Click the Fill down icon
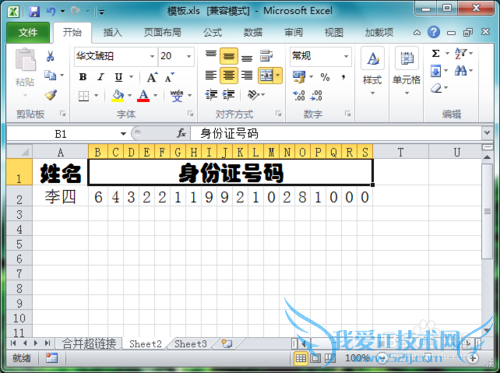Image resolution: width=500 pixels, height=373 pixels. [x=436, y=71]
